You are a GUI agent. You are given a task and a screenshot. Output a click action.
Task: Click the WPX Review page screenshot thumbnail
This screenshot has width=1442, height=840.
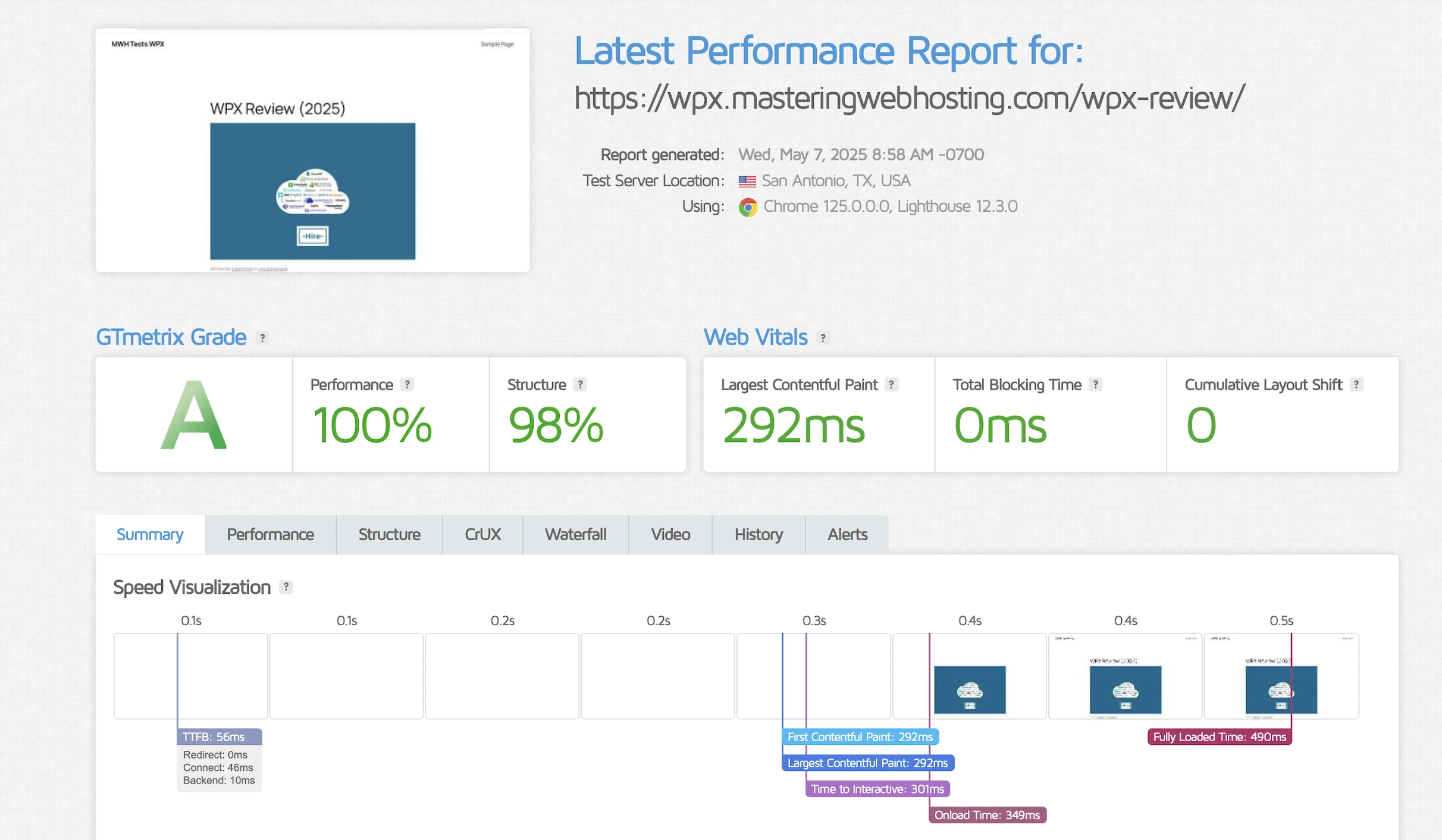(x=312, y=151)
